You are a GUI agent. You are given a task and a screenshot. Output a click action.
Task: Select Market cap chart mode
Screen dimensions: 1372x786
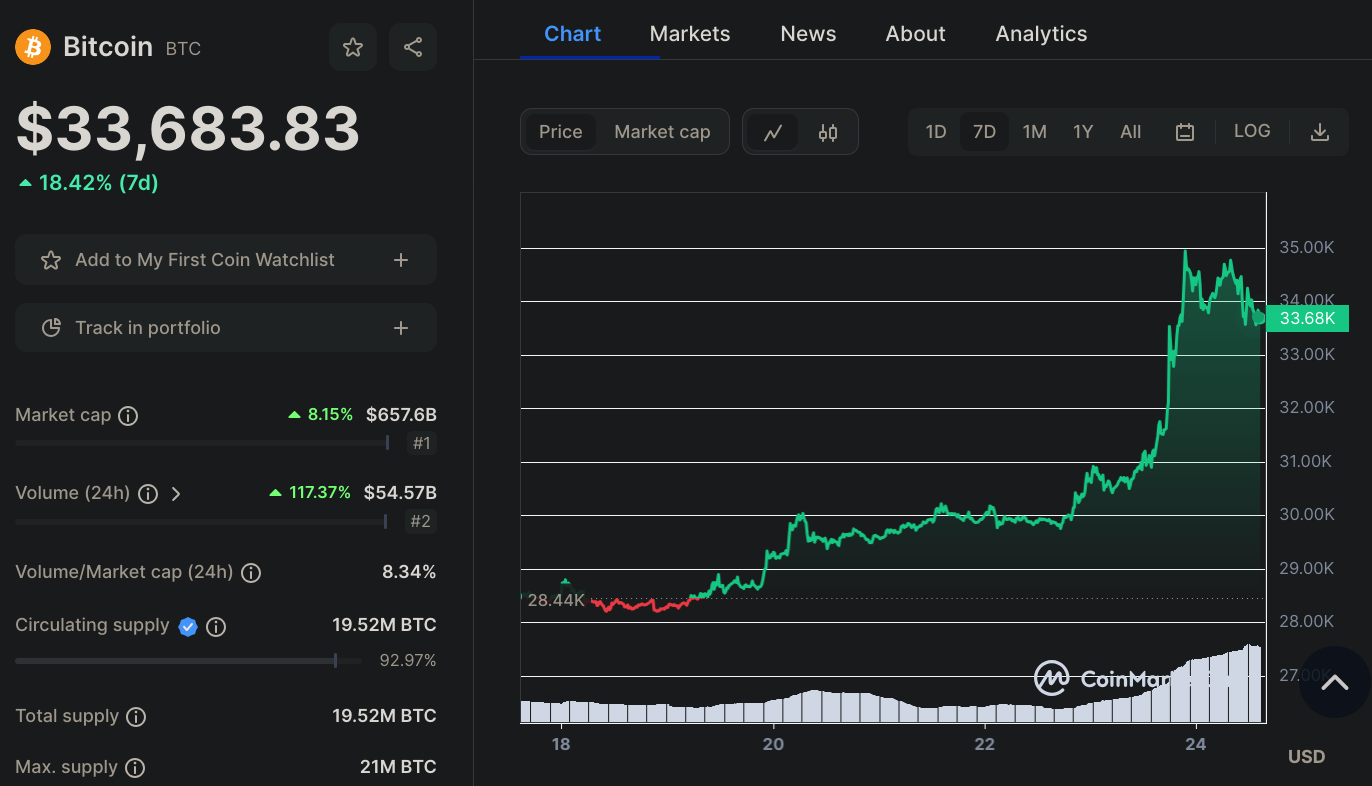(662, 132)
